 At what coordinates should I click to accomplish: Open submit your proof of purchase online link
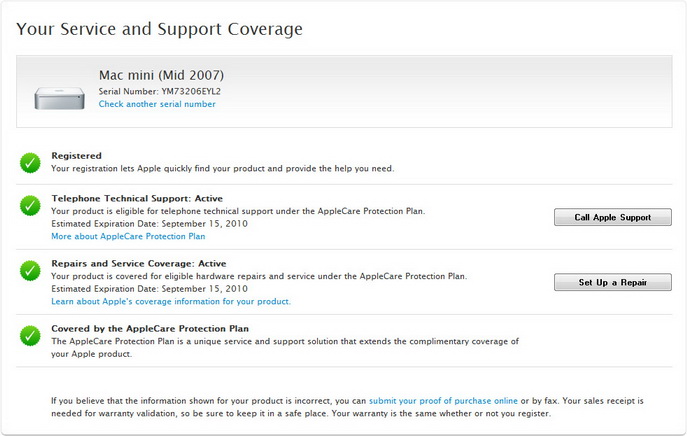point(443,400)
